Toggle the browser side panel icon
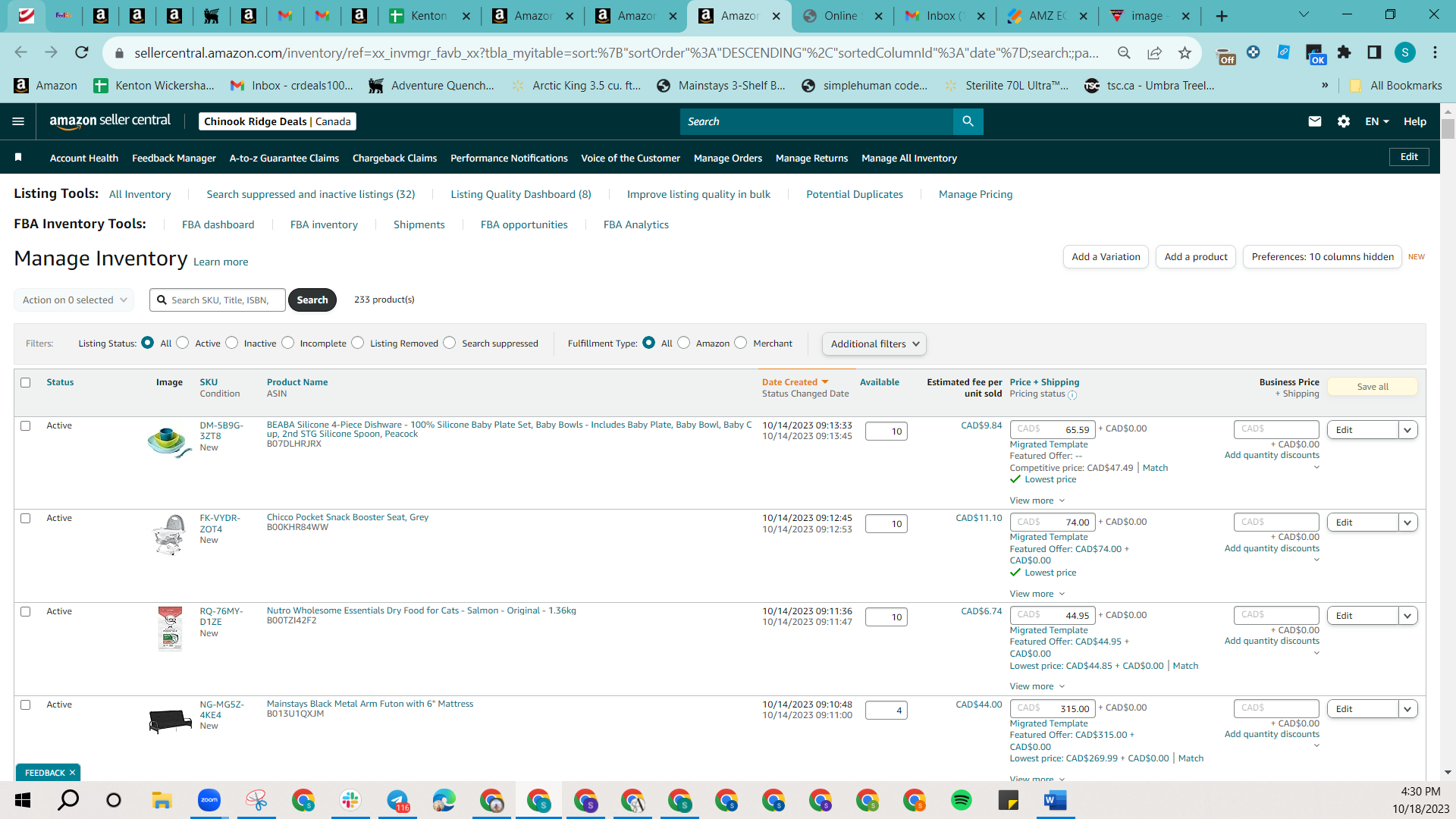1456x819 pixels. tap(1374, 52)
